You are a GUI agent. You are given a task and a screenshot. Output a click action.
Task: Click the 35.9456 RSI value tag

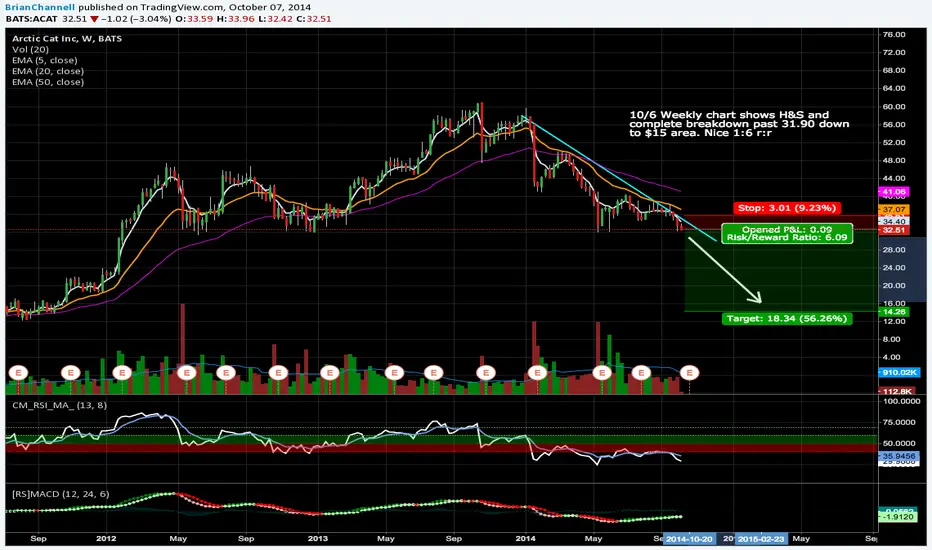(x=899, y=456)
